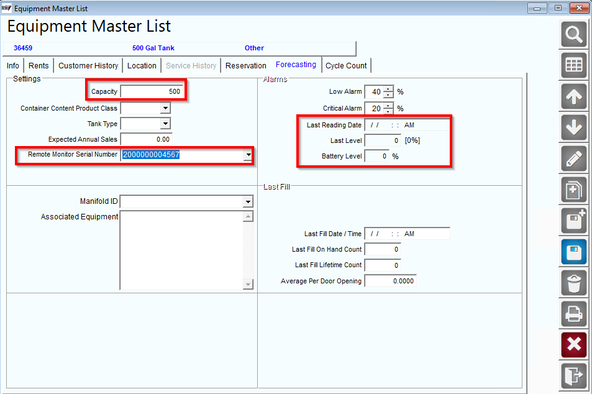Viewport: 592px width, 394px height.
Task: Delete record with trash can icon
Action: (574, 283)
